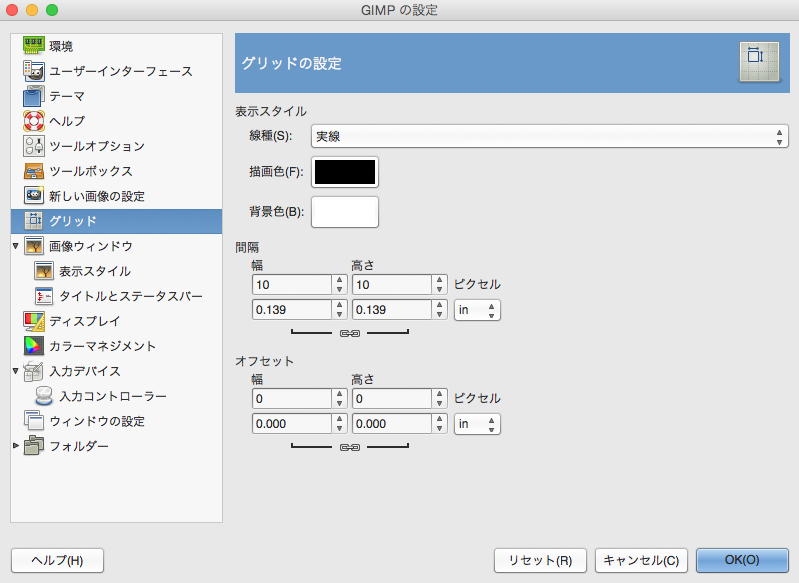This screenshot has height=583, width=799.
Task: Click the ウィンドウの設定 icon
Action: 34,421
